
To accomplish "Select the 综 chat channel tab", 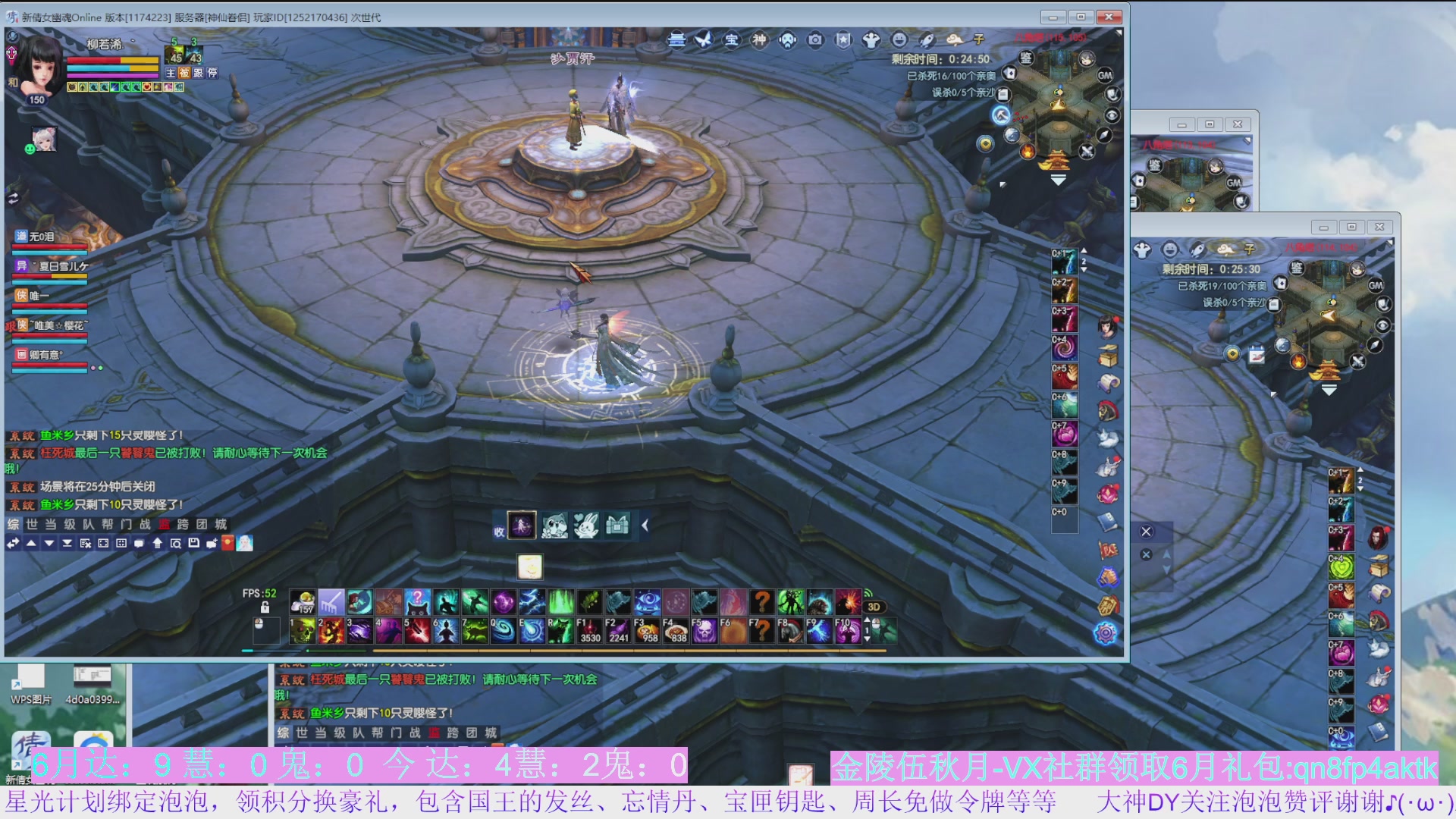I will (x=13, y=524).
